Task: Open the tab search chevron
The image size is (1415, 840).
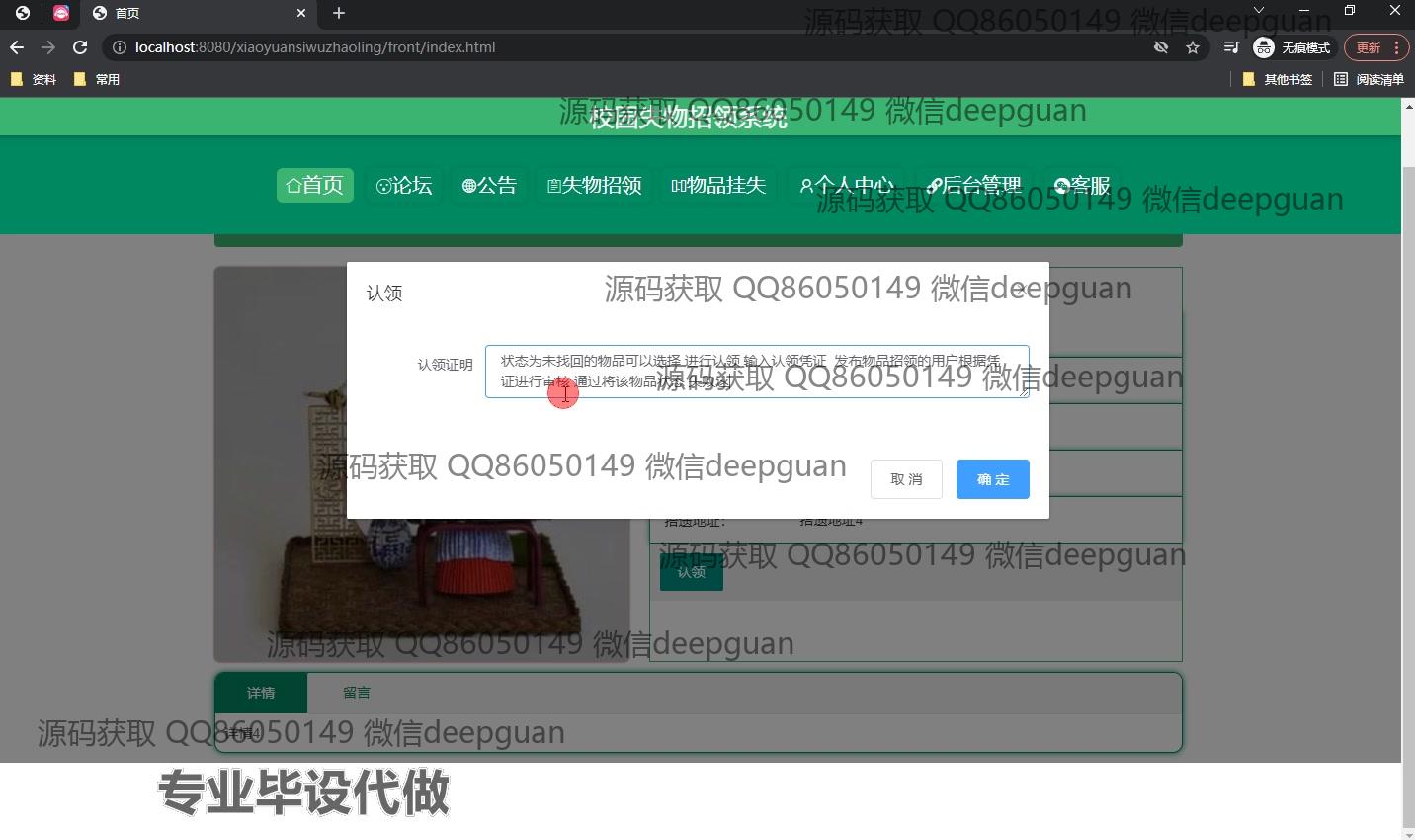Action: tap(1259, 10)
